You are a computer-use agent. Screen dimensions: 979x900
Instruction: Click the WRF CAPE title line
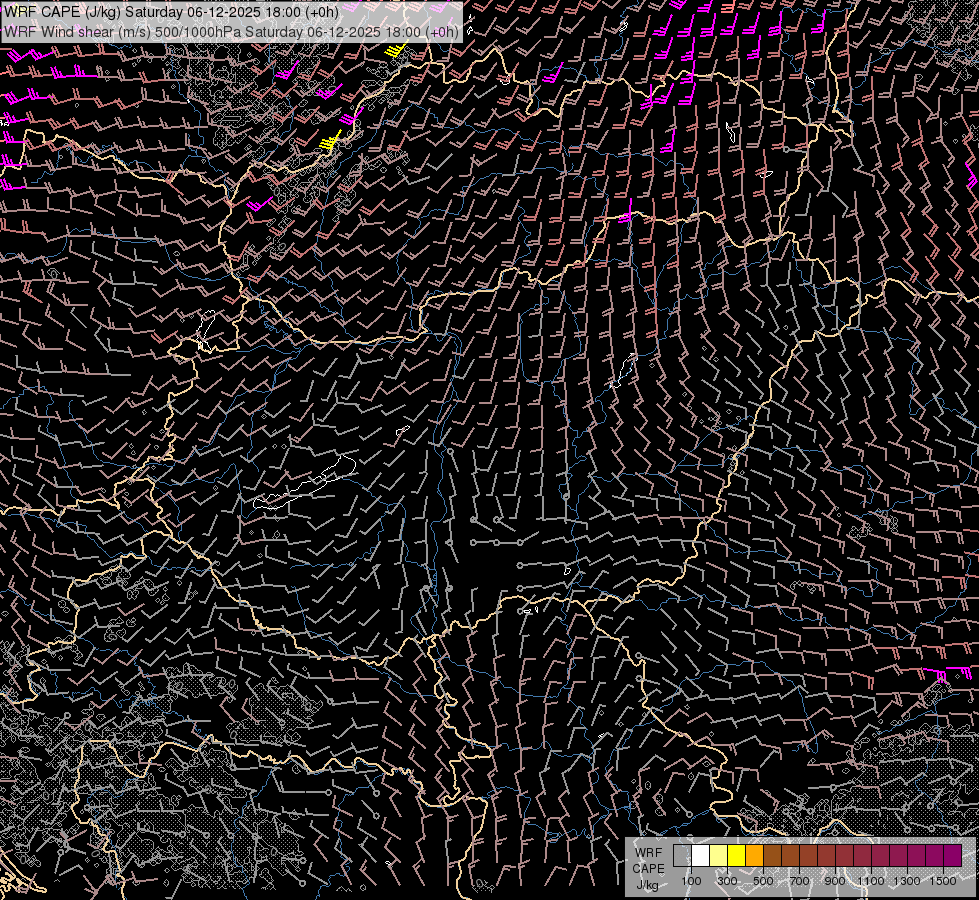[171, 12]
